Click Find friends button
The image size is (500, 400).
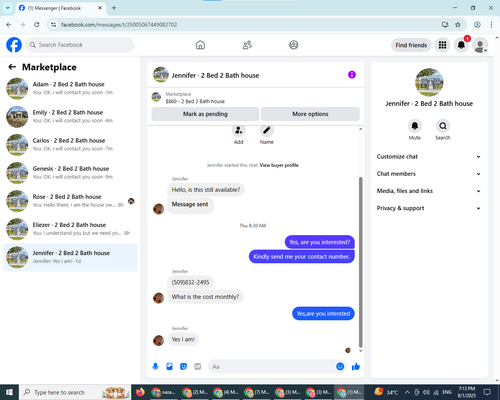click(411, 45)
